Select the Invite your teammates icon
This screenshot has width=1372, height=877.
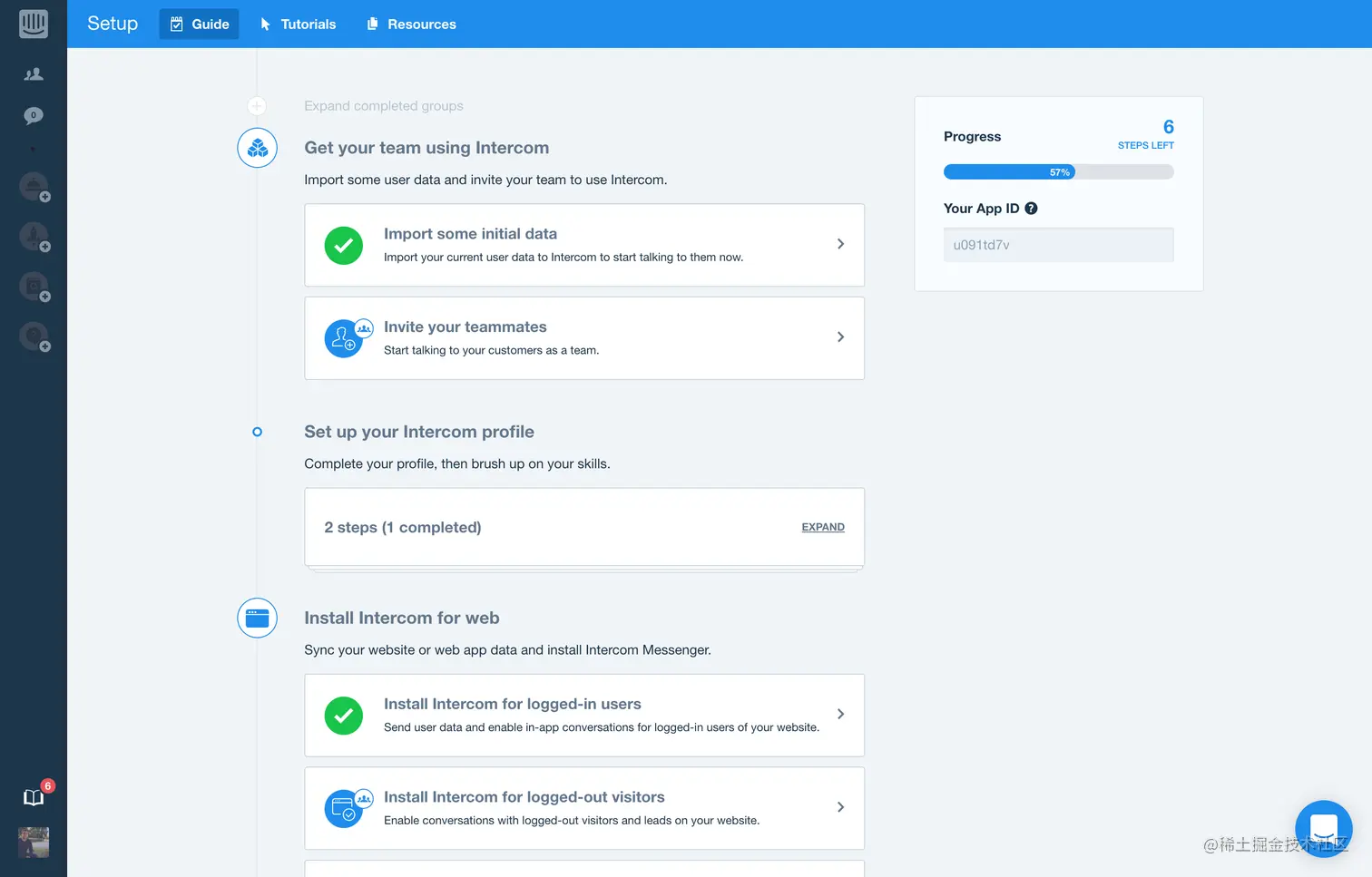tap(347, 337)
